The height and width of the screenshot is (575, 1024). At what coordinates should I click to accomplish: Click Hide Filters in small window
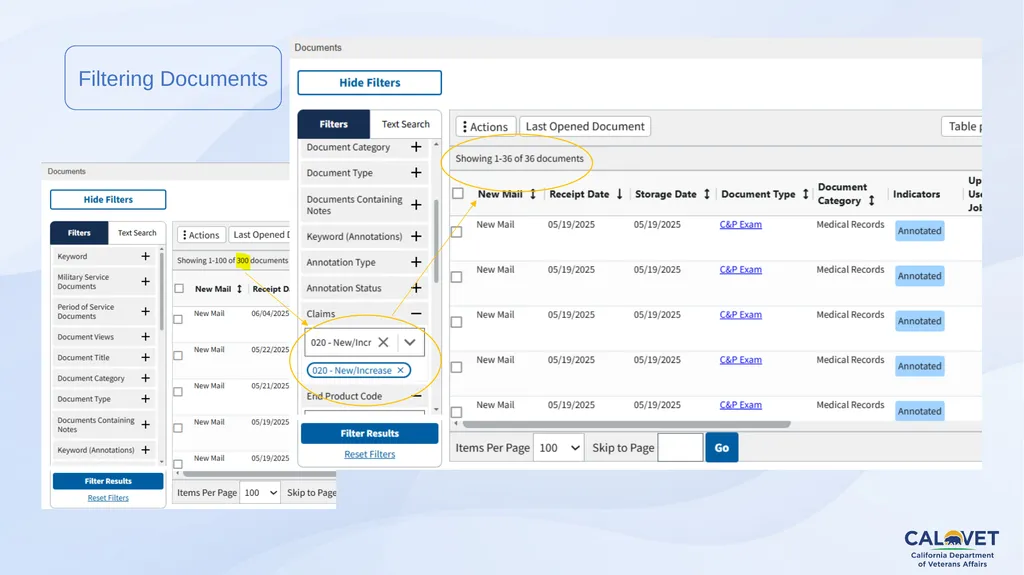pos(108,199)
